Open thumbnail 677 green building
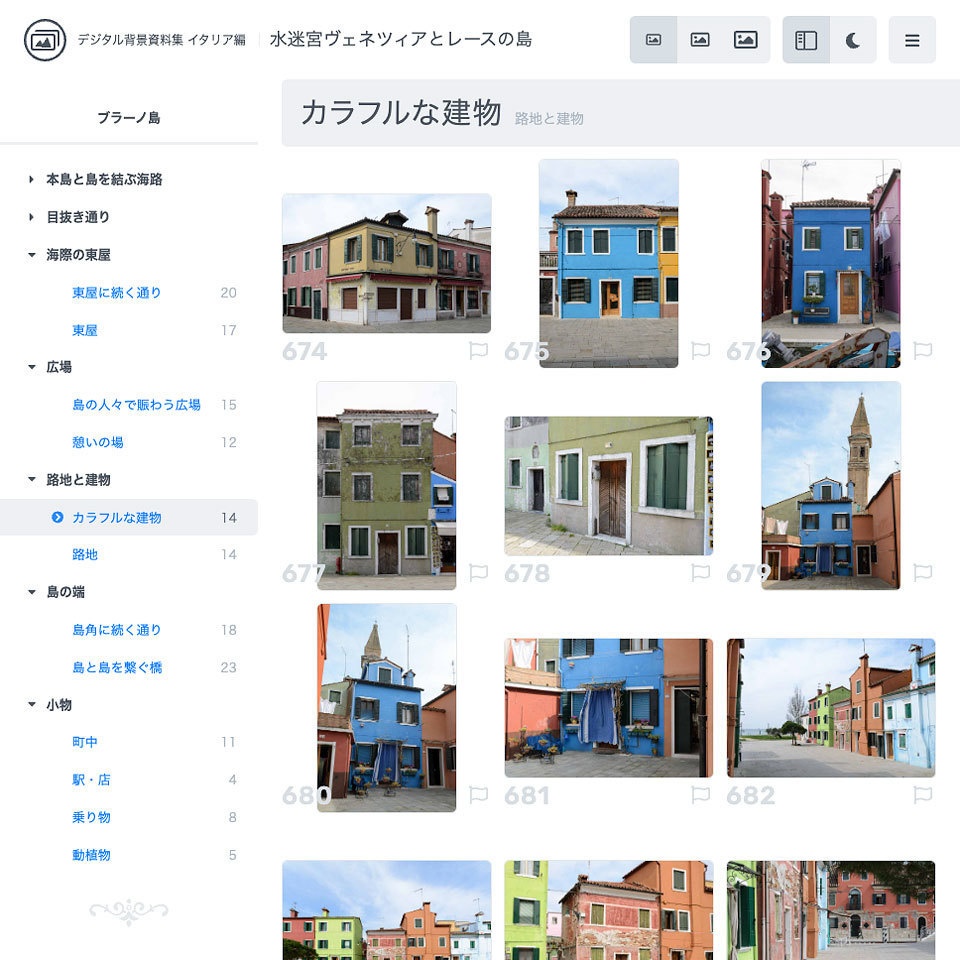The image size is (960, 960). [386, 486]
